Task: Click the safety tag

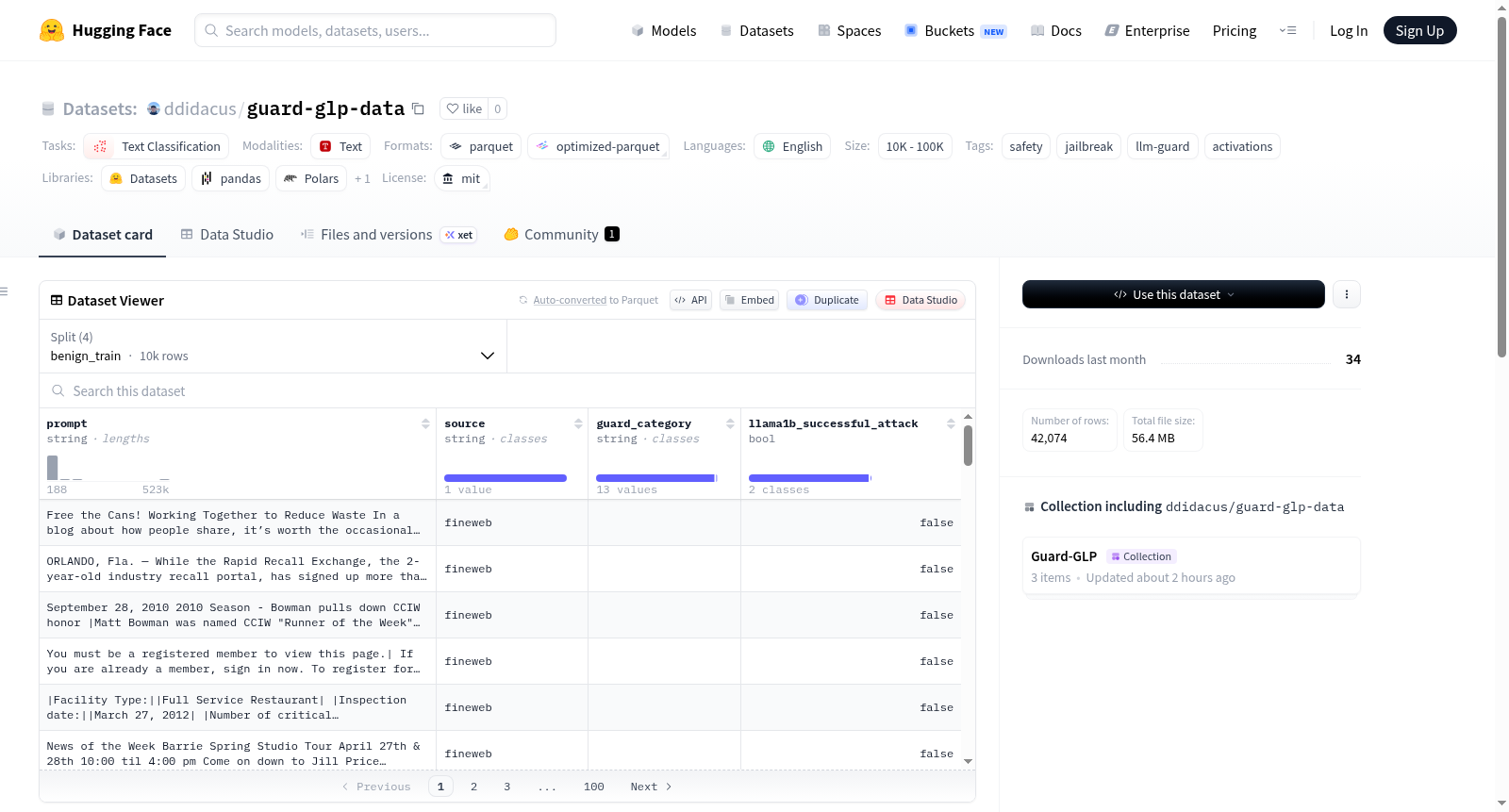Action: [x=1026, y=146]
